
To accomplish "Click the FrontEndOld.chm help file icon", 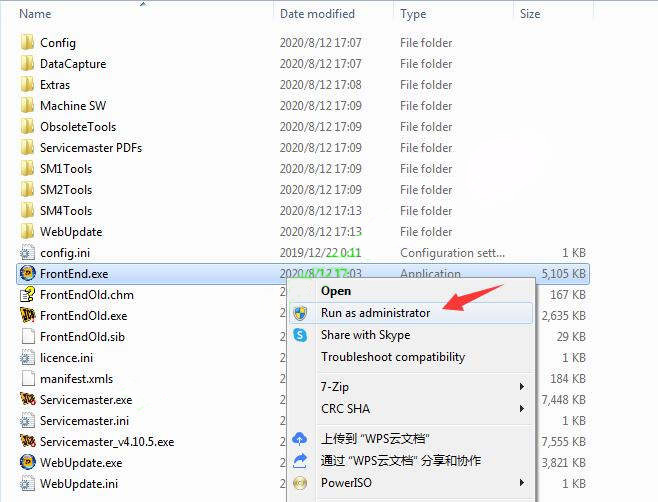I will [27, 295].
